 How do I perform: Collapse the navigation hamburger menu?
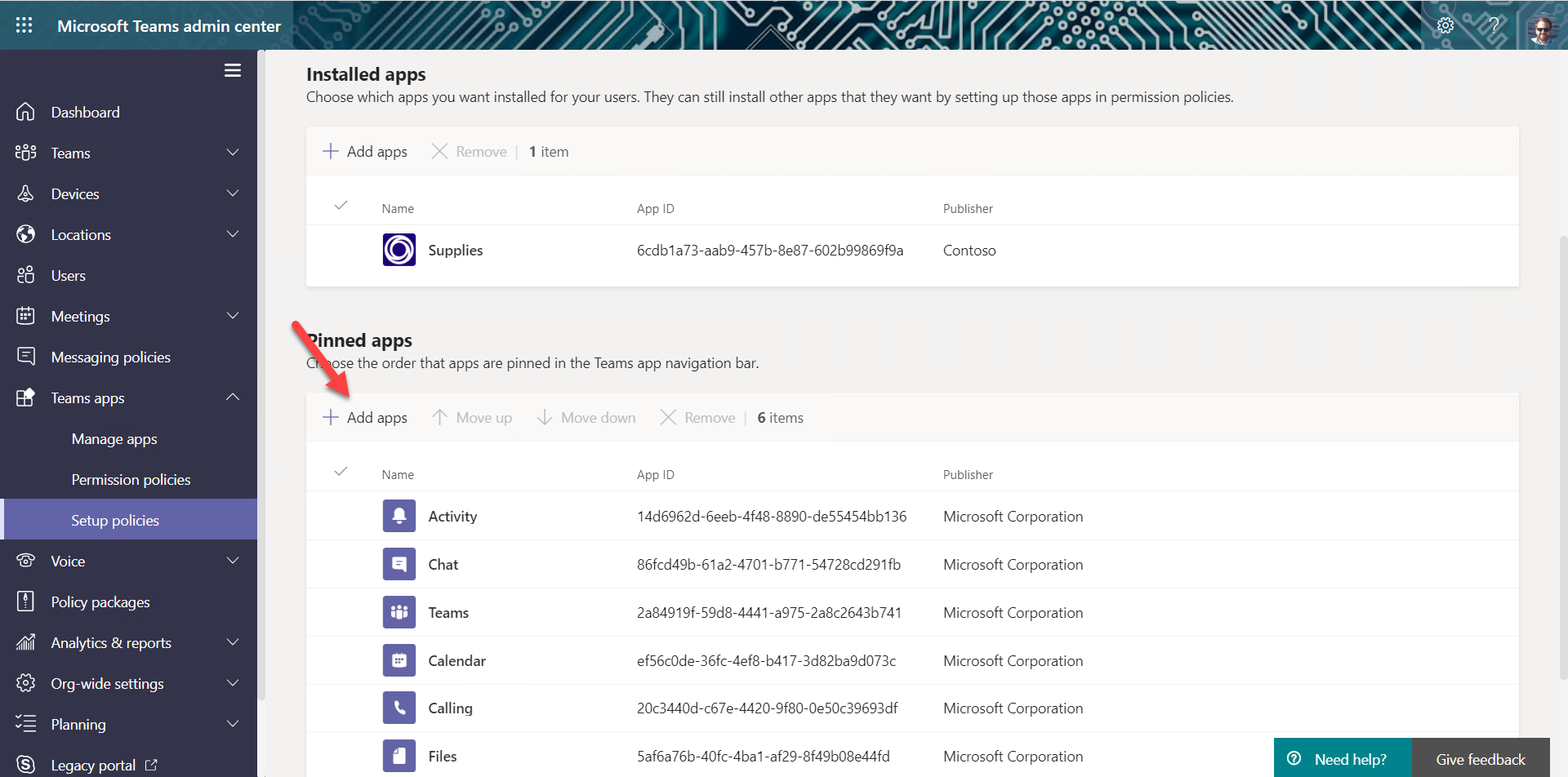(233, 70)
